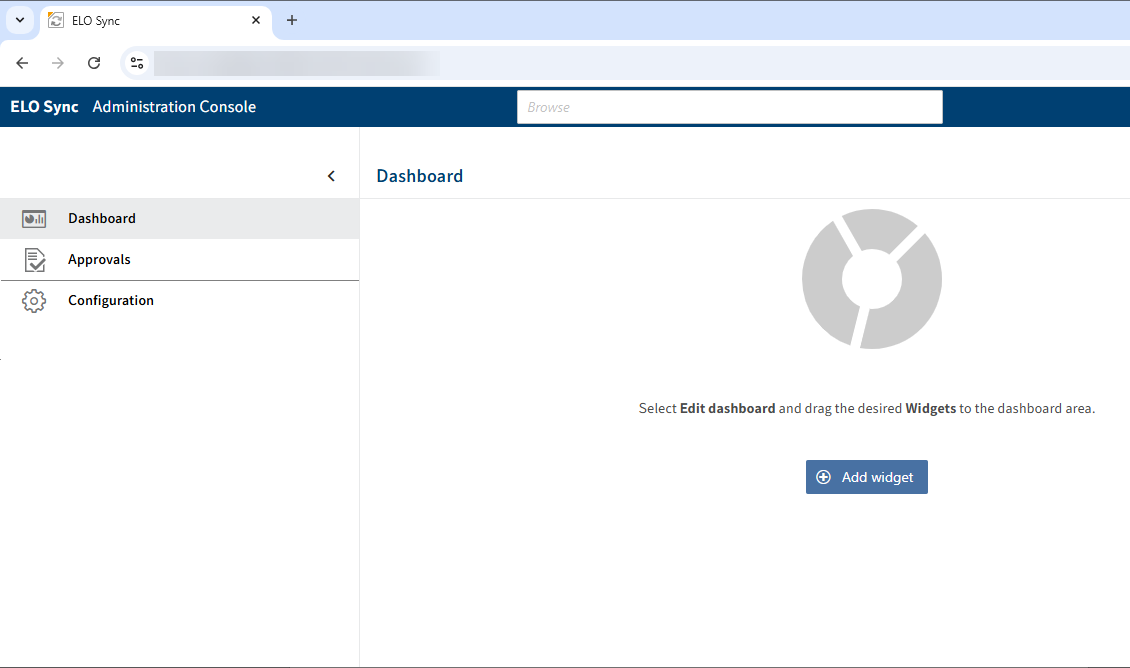This screenshot has height=668, width=1130.
Task: Open the Approvals menu item label
Action: (99, 260)
